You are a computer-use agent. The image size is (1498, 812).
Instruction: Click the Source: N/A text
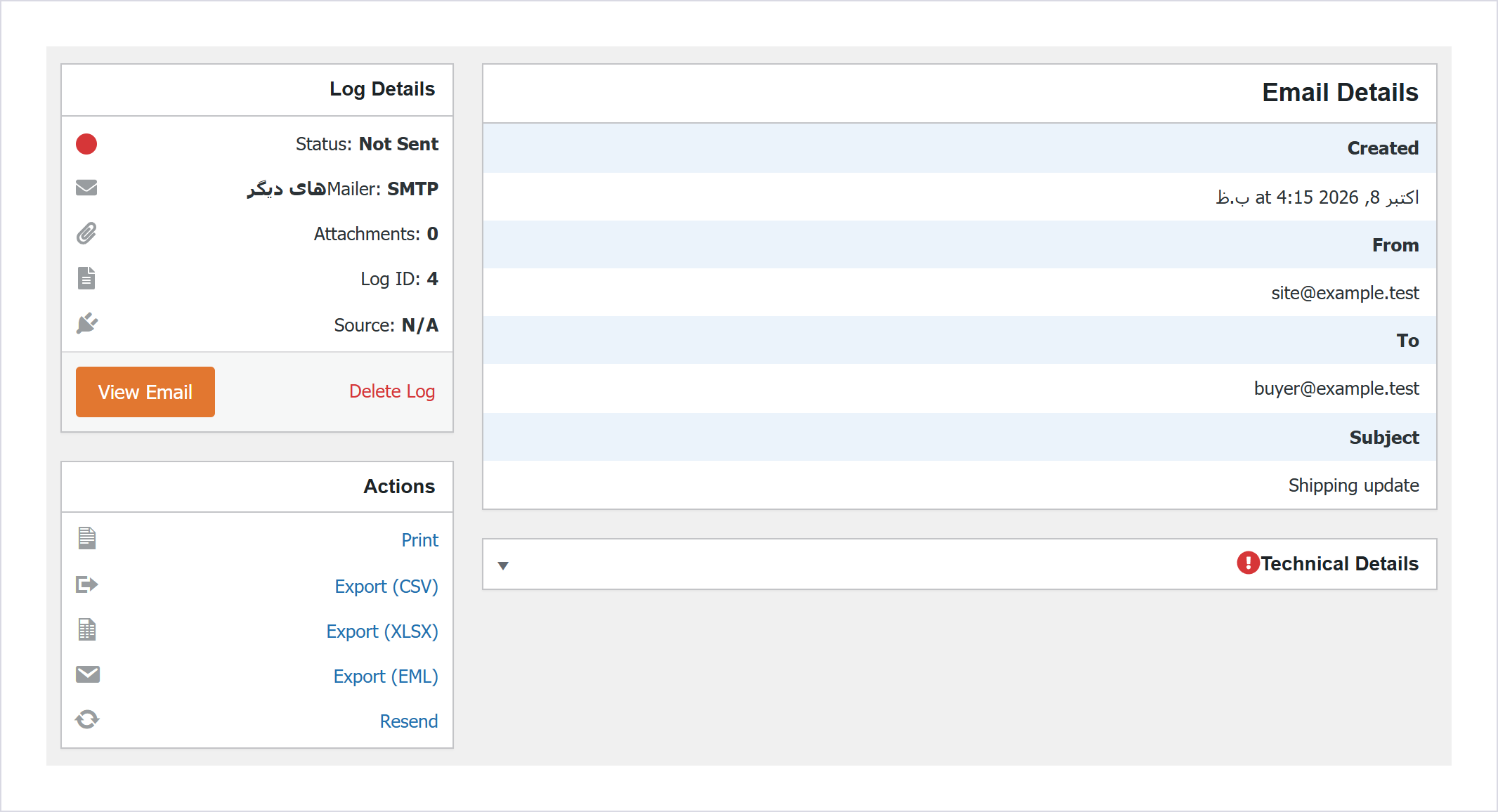click(x=386, y=325)
